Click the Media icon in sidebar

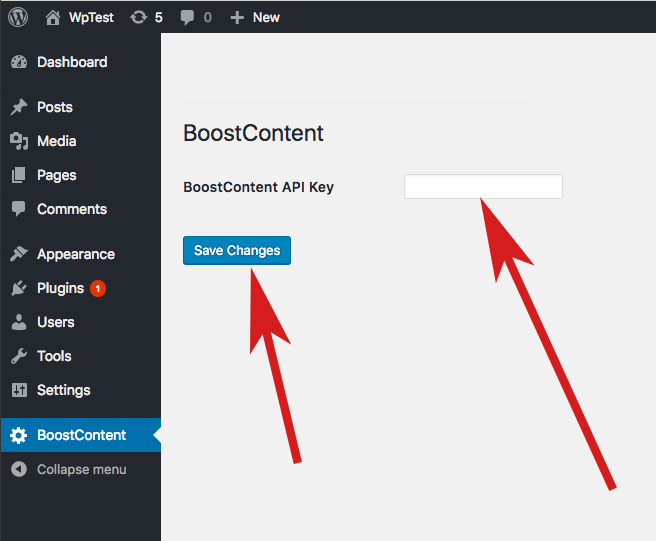click(x=19, y=141)
